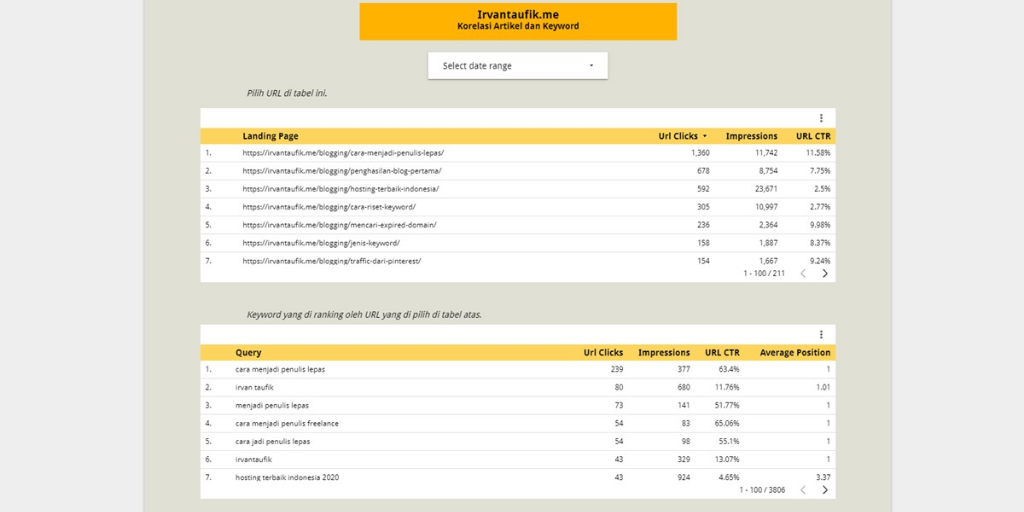Image resolution: width=1024 pixels, height=512 pixels.
Task: Open the Select date range dropdown
Action: pos(517,66)
